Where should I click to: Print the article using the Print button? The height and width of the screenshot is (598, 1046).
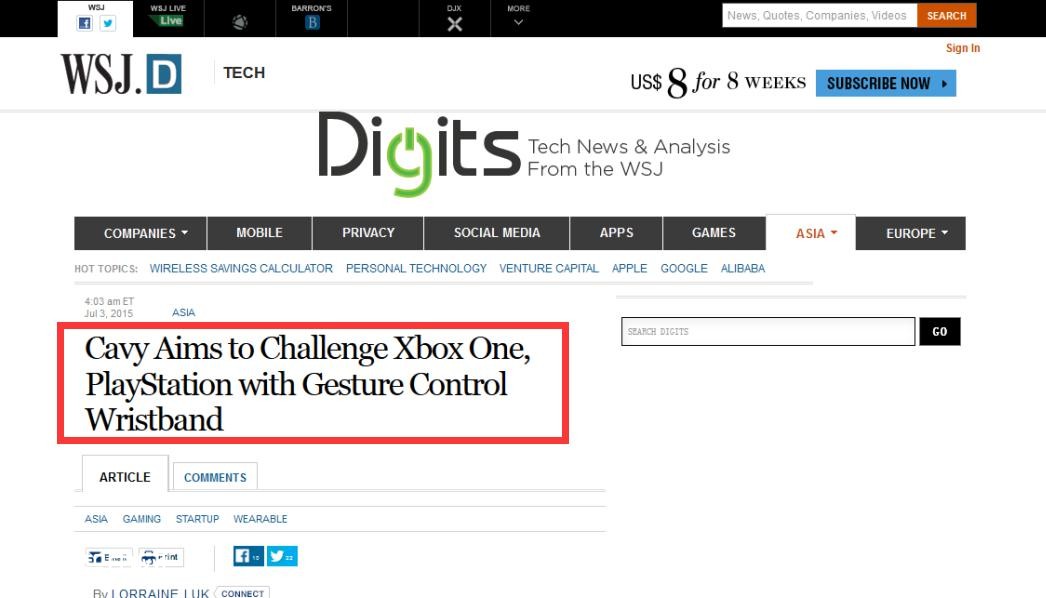point(161,557)
